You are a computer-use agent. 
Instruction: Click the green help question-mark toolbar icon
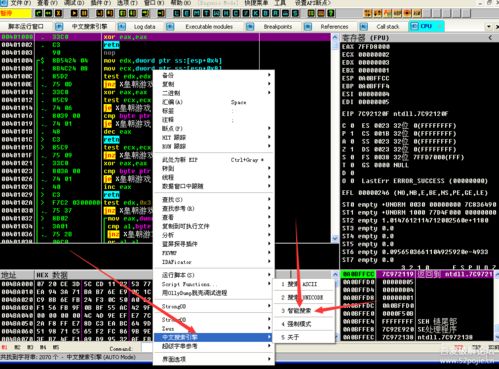click(330, 13)
